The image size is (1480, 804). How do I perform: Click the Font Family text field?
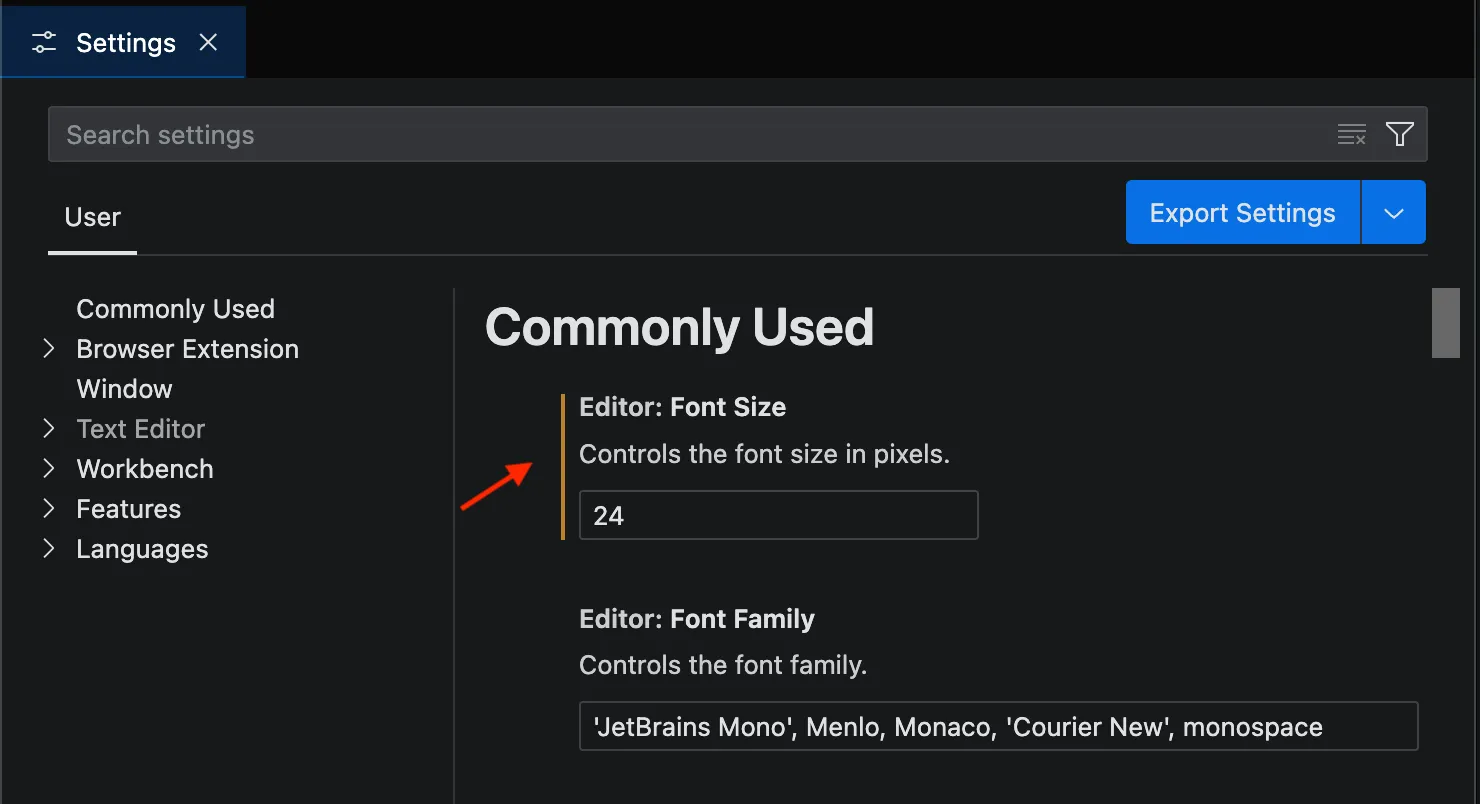[998, 727]
